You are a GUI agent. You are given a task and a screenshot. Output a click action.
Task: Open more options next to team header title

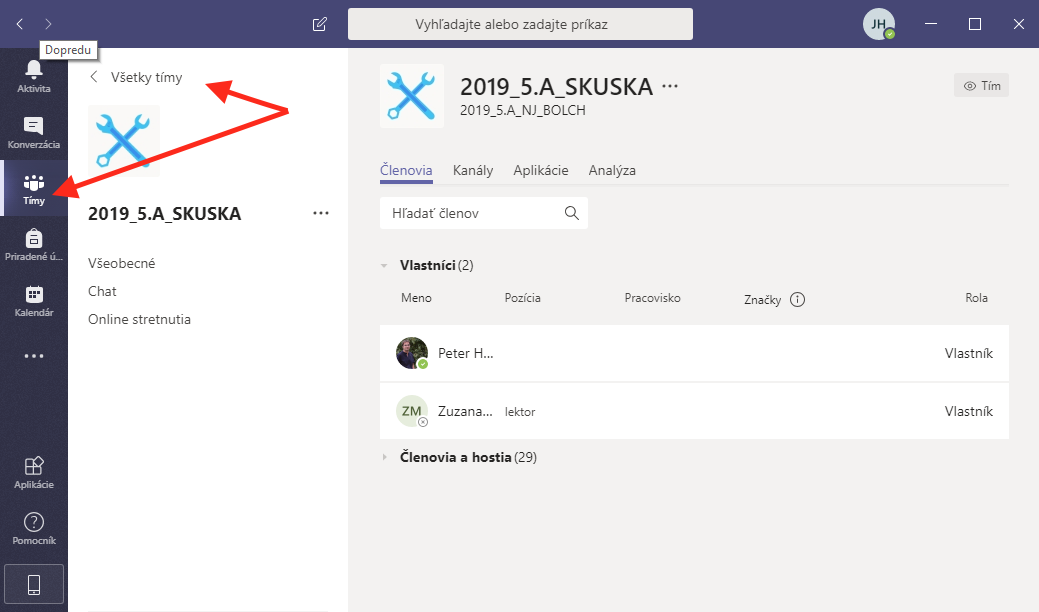coord(670,87)
